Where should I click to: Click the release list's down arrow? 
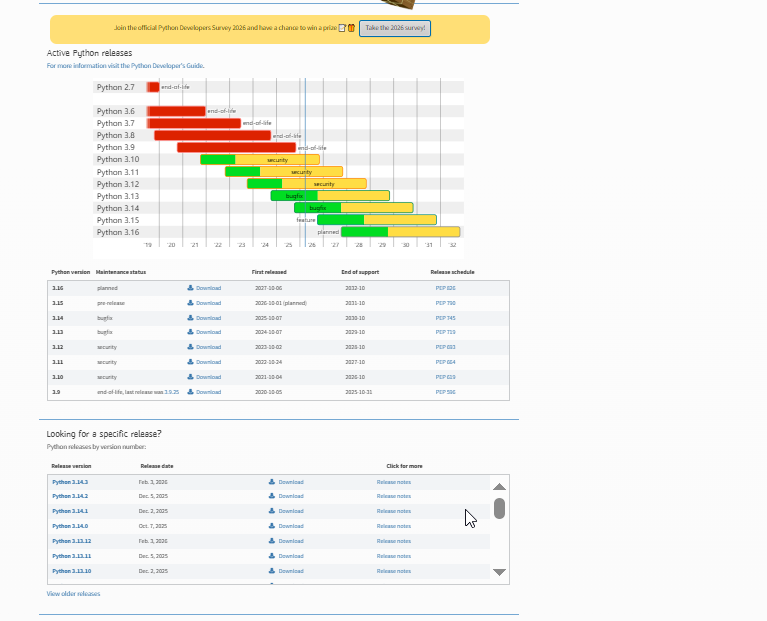click(x=499, y=572)
